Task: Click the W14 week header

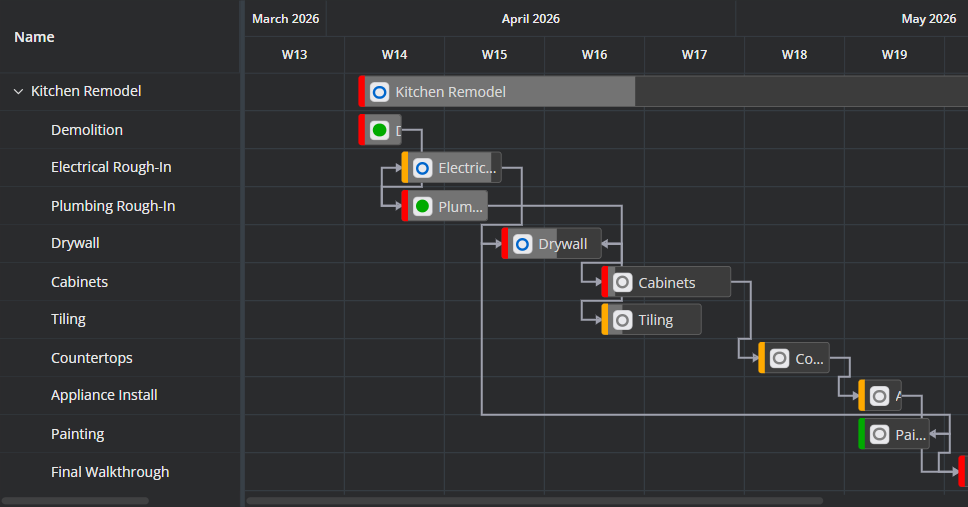Action: [394, 54]
